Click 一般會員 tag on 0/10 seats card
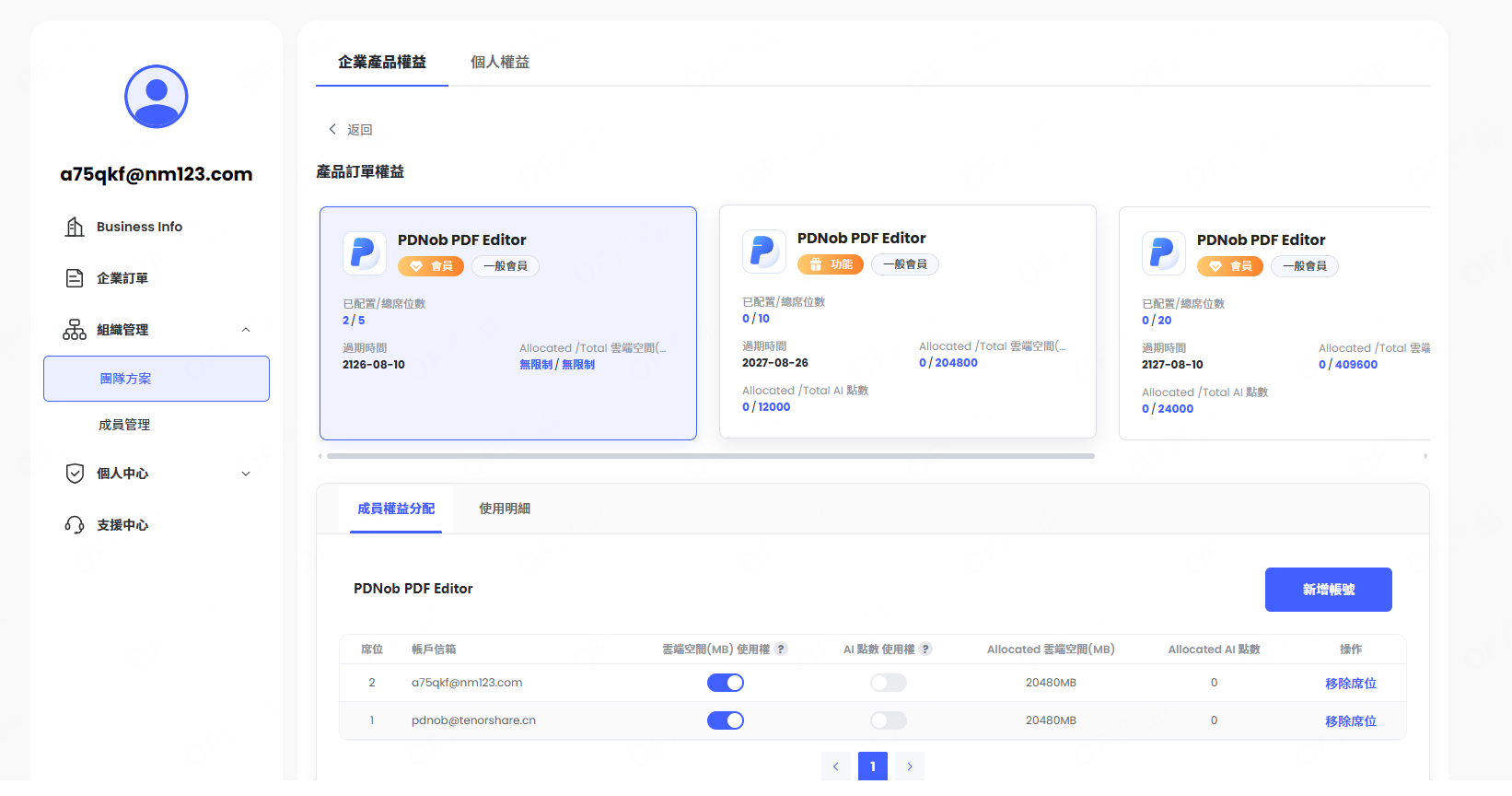This screenshot has width=1512, height=796. click(x=905, y=264)
